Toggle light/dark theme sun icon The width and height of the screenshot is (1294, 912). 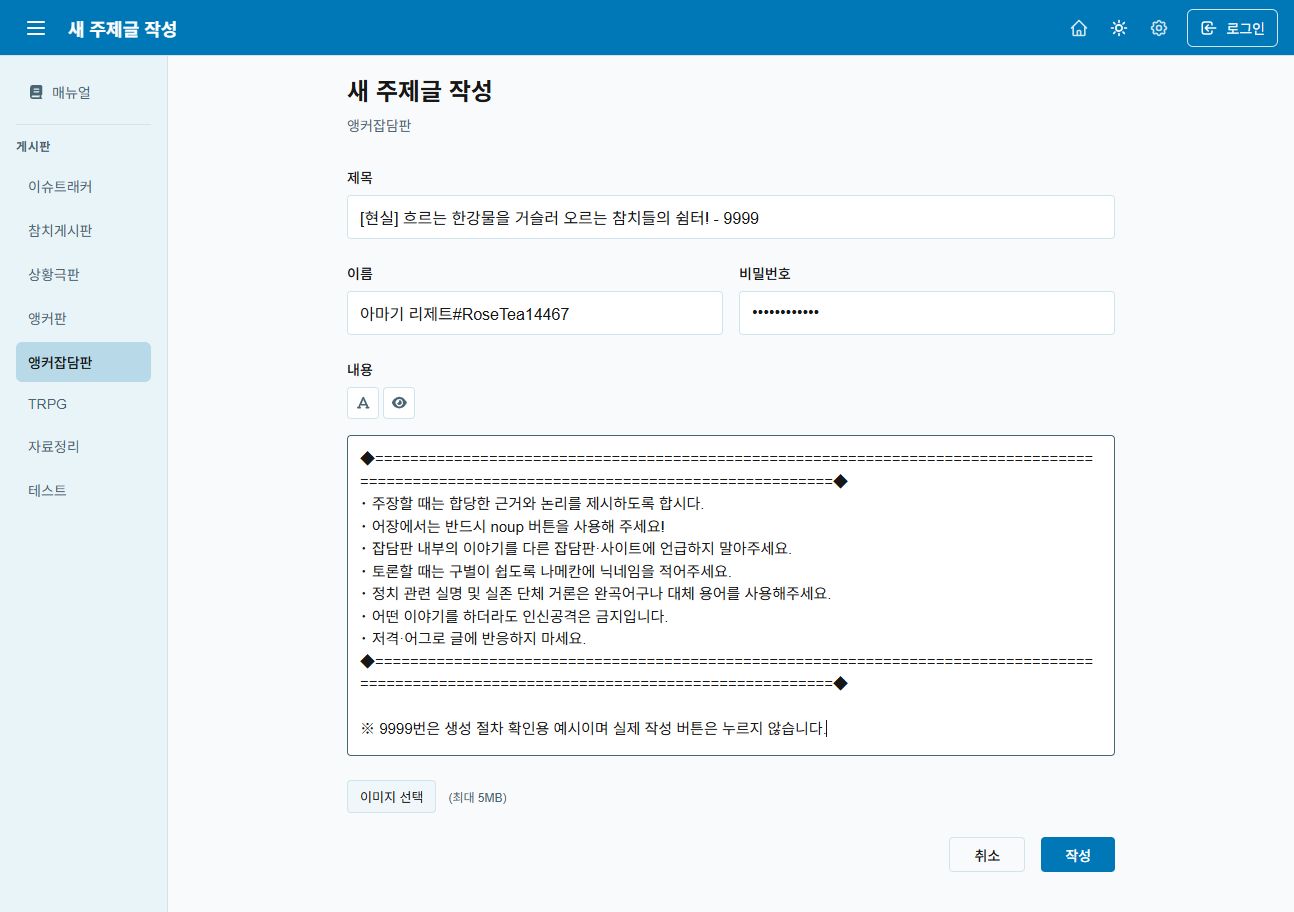point(1119,28)
